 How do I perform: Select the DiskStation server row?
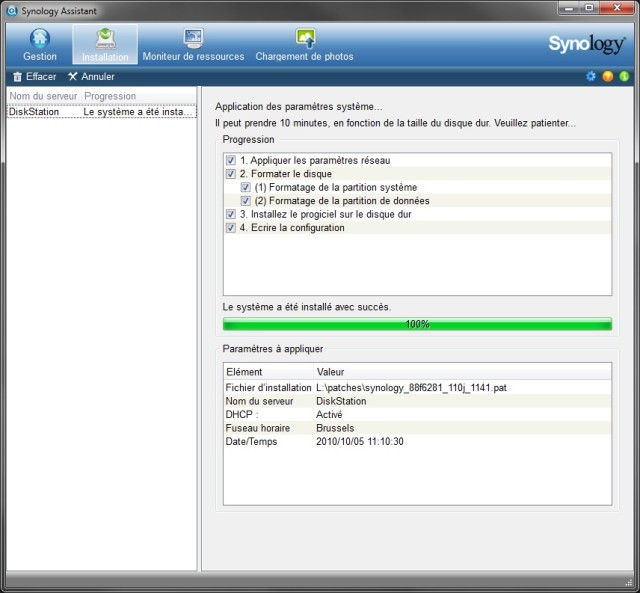coord(102,111)
